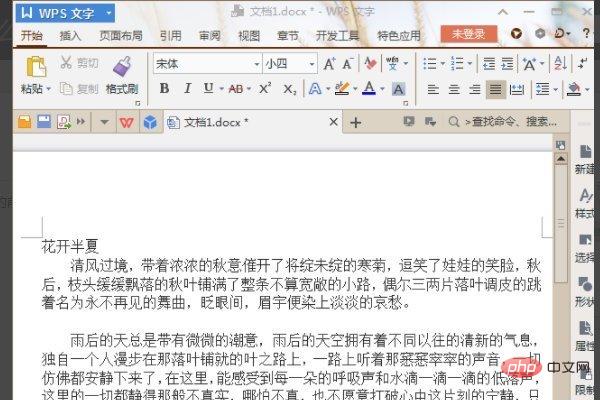
Task: Switch to the 开发工具 tab
Action: (338, 36)
